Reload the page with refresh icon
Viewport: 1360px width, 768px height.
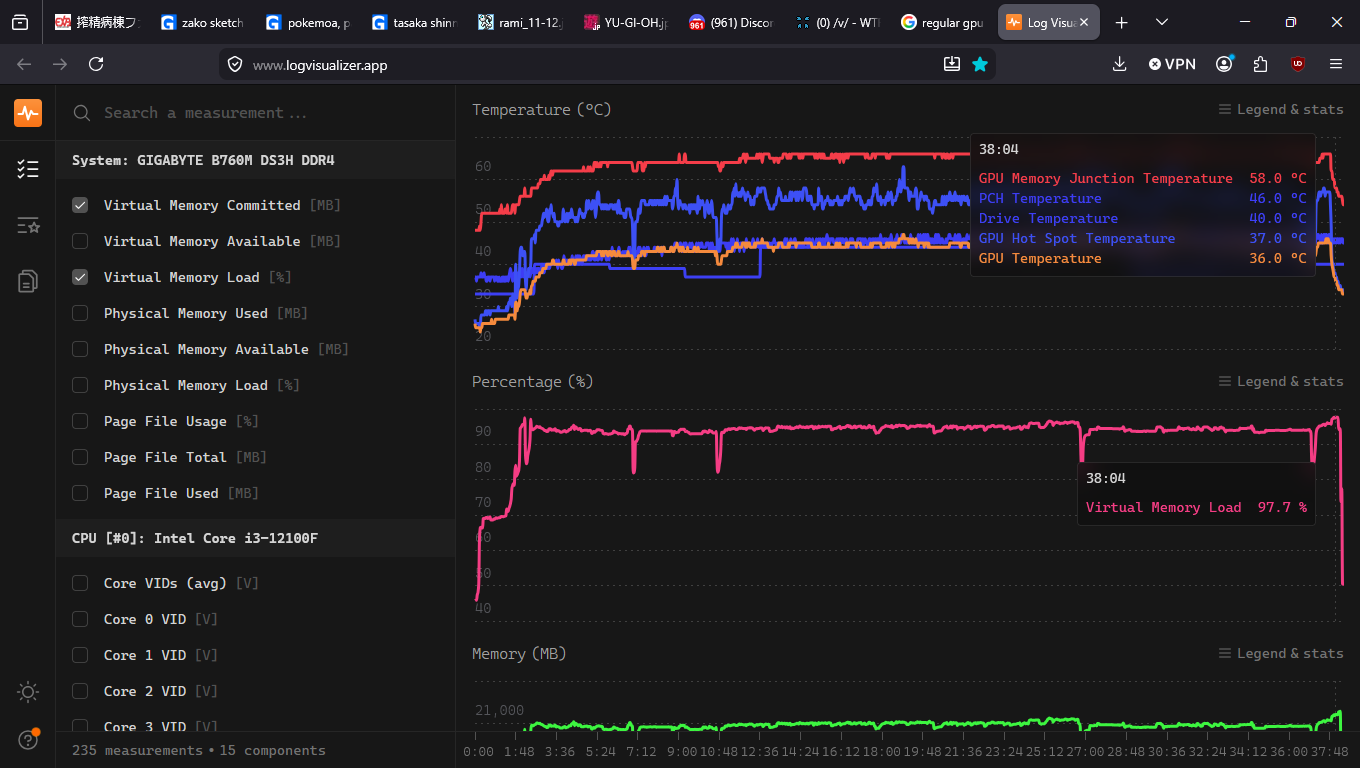[x=96, y=64]
